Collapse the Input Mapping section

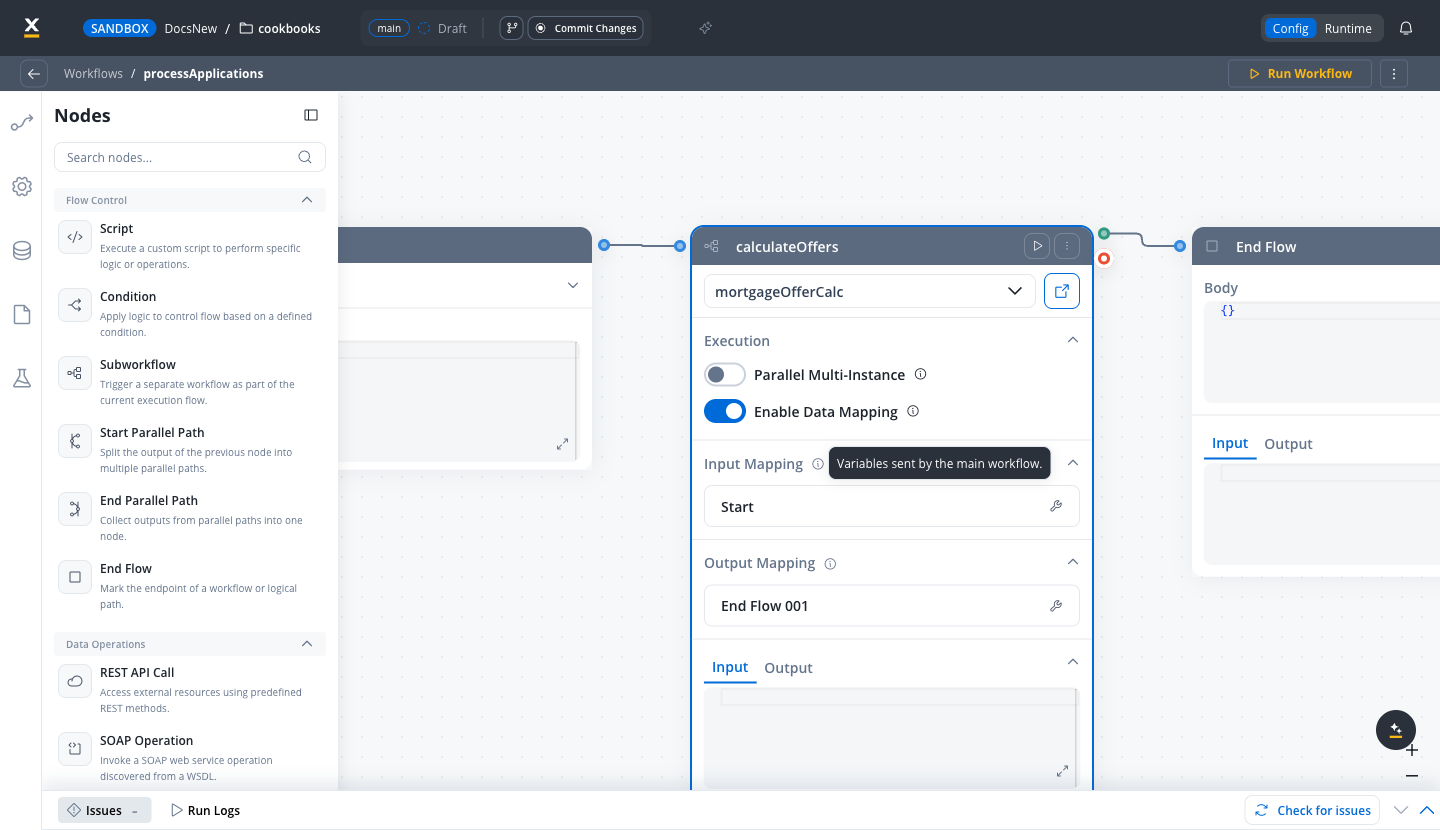1073,464
